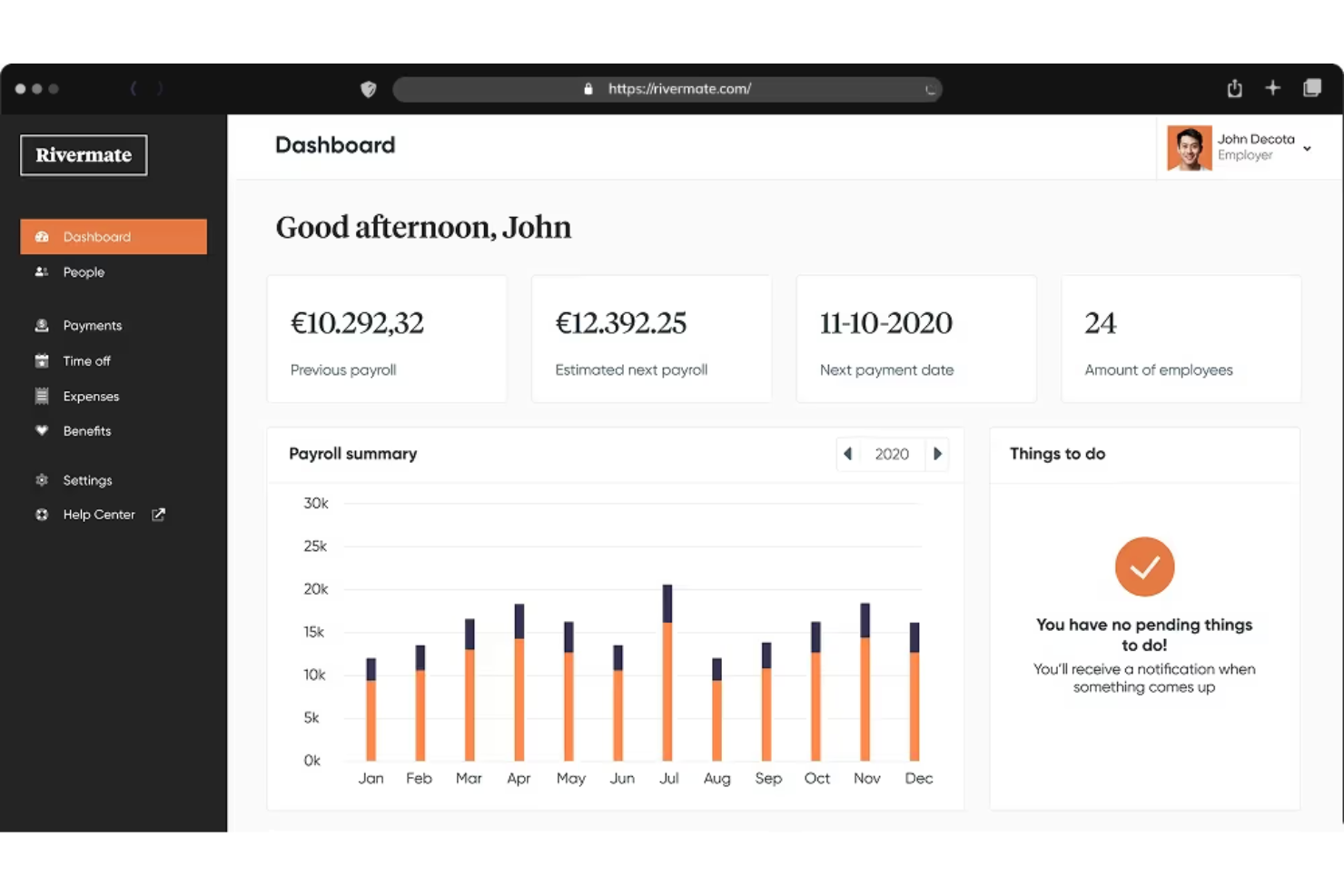This screenshot has height=896, width=1344.
Task: Open Benefits using the heart icon
Action: pyautogui.click(x=42, y=431)
